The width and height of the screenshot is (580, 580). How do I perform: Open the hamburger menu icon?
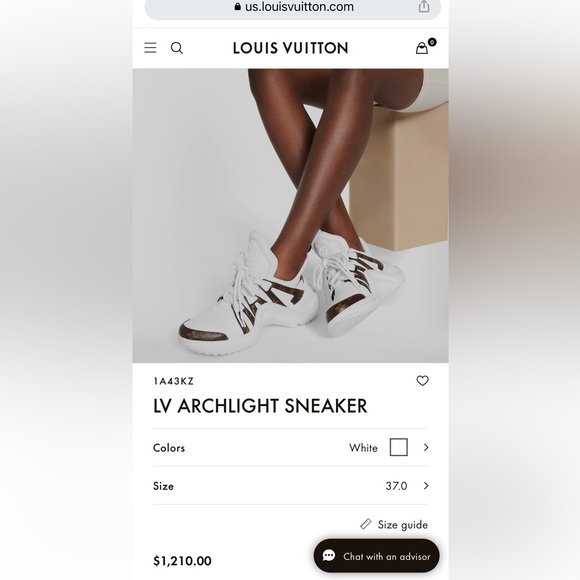click(150, 48)
